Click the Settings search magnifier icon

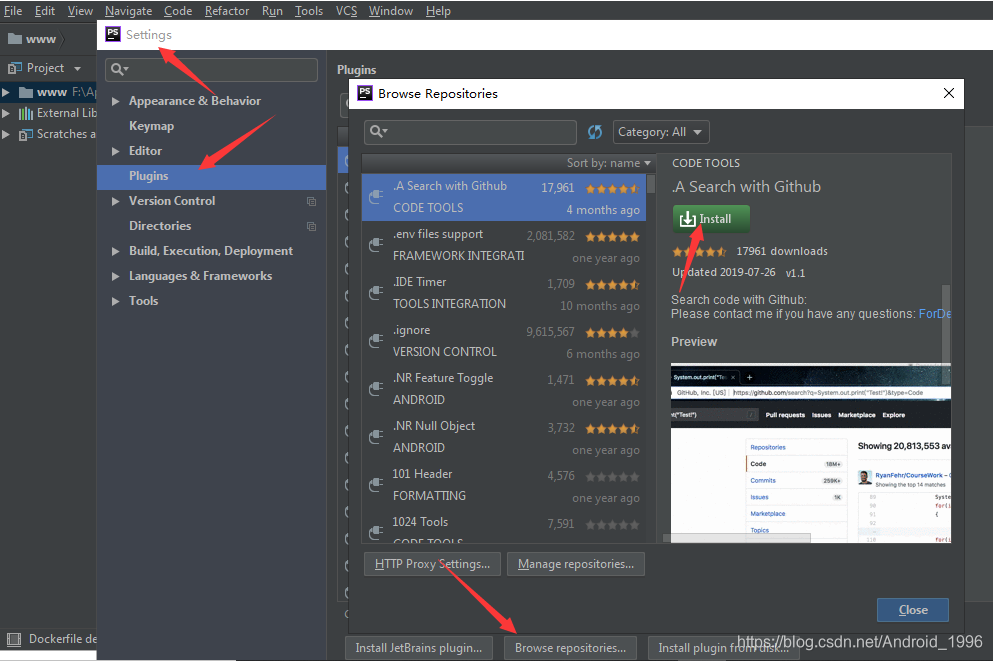119,69
